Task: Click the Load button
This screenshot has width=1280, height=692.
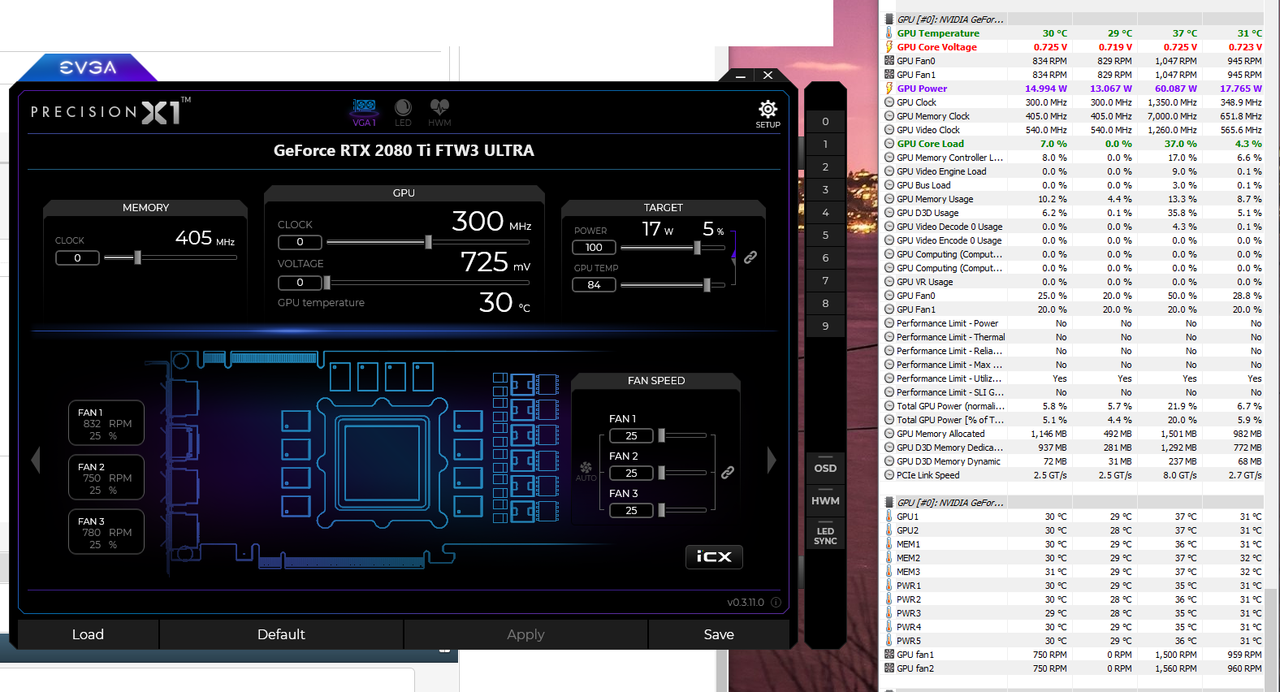Action: pyautogui.click(x=88, y=634)
